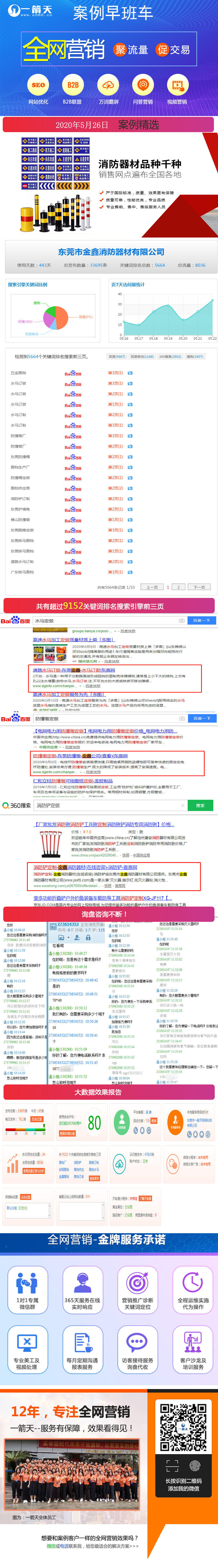
Task: Click the SEO 网站优化 icon
Action: (38, 85)
